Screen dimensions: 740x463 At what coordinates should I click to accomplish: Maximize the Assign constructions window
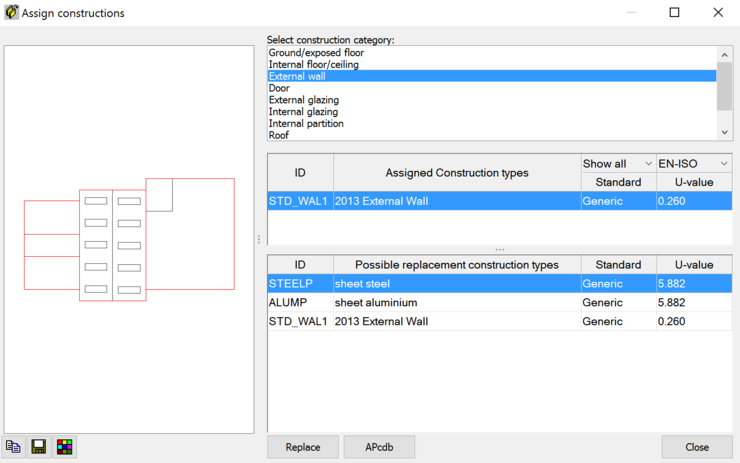[674, 13]
